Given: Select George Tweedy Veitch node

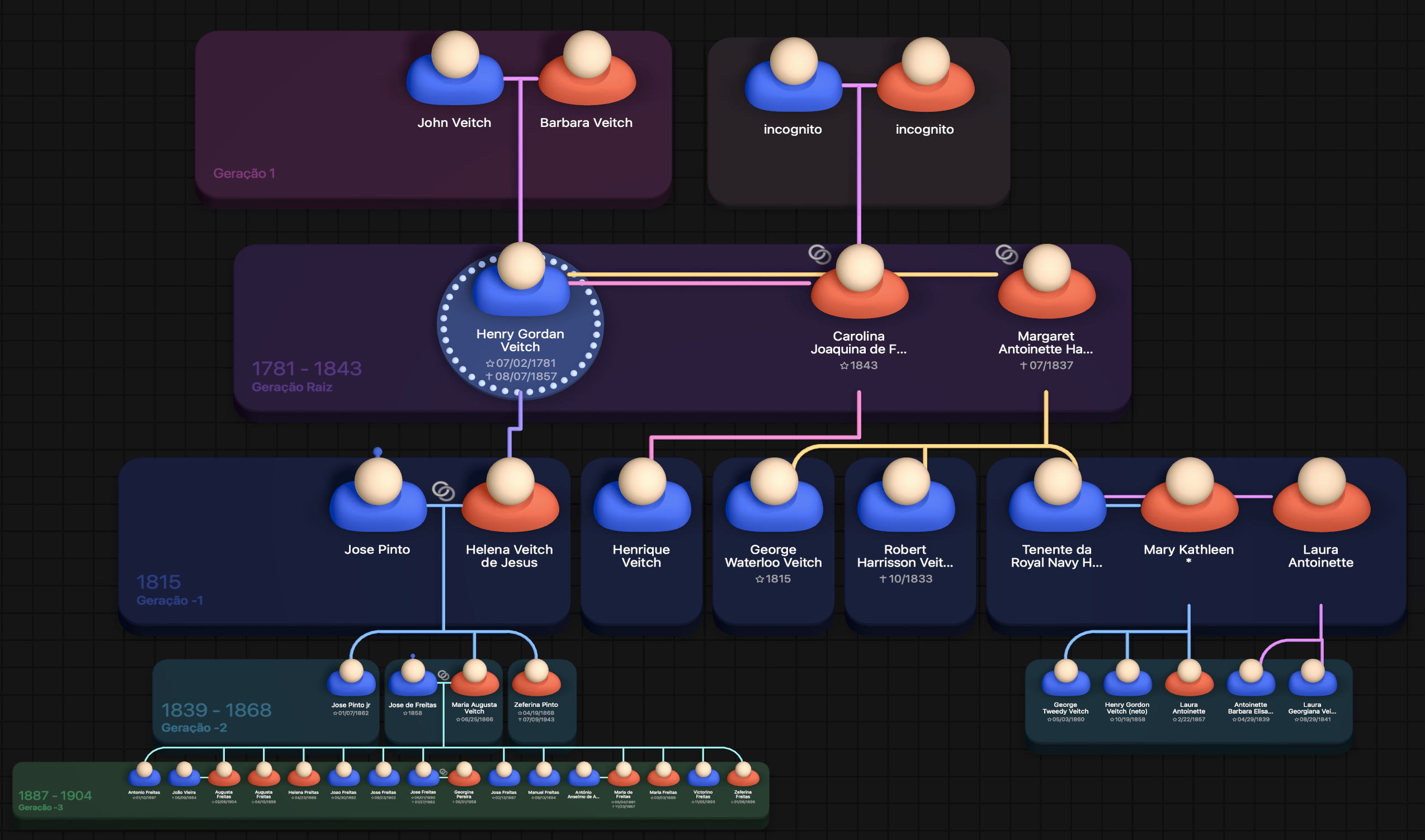Looking at the screenshot, I should 1065,691.
